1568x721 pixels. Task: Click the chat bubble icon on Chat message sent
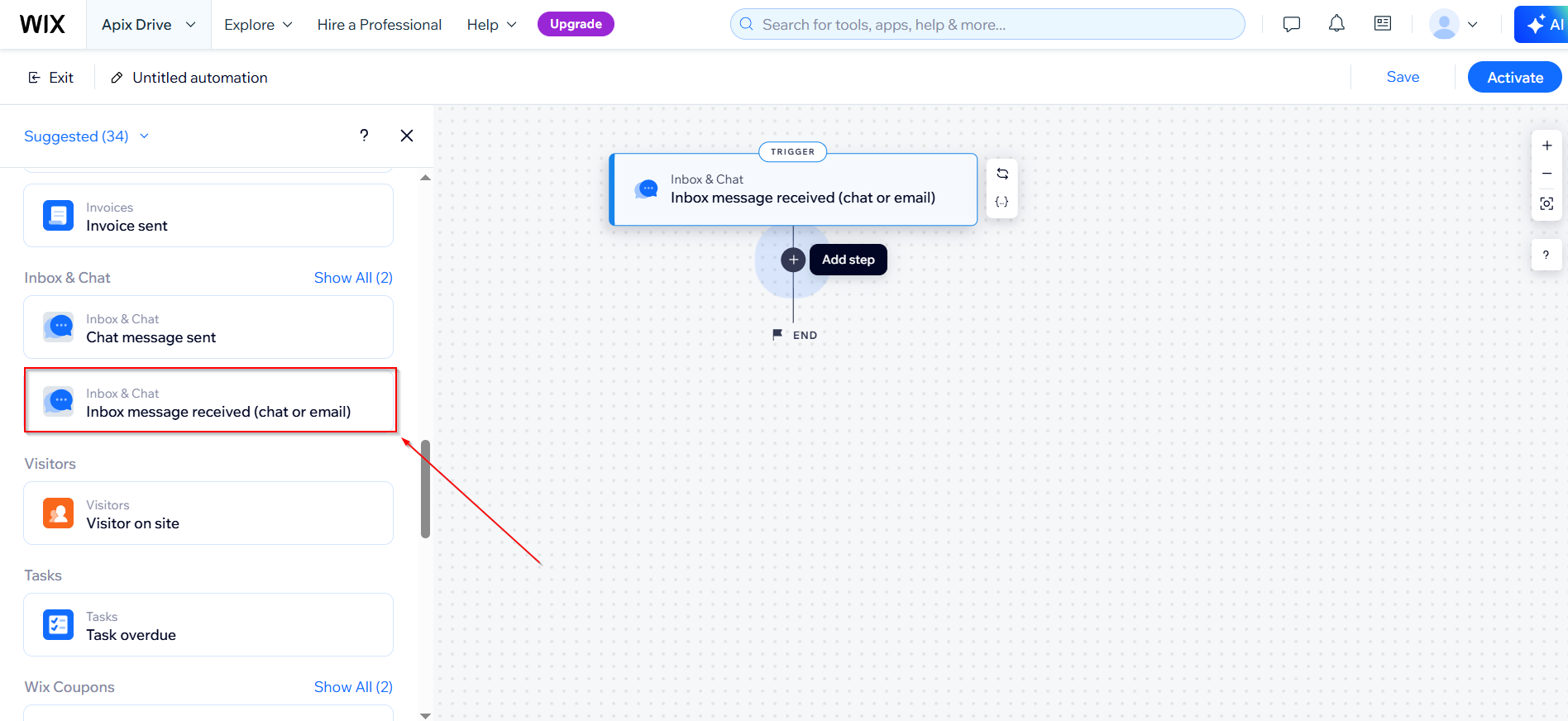(x=59, y=327)
